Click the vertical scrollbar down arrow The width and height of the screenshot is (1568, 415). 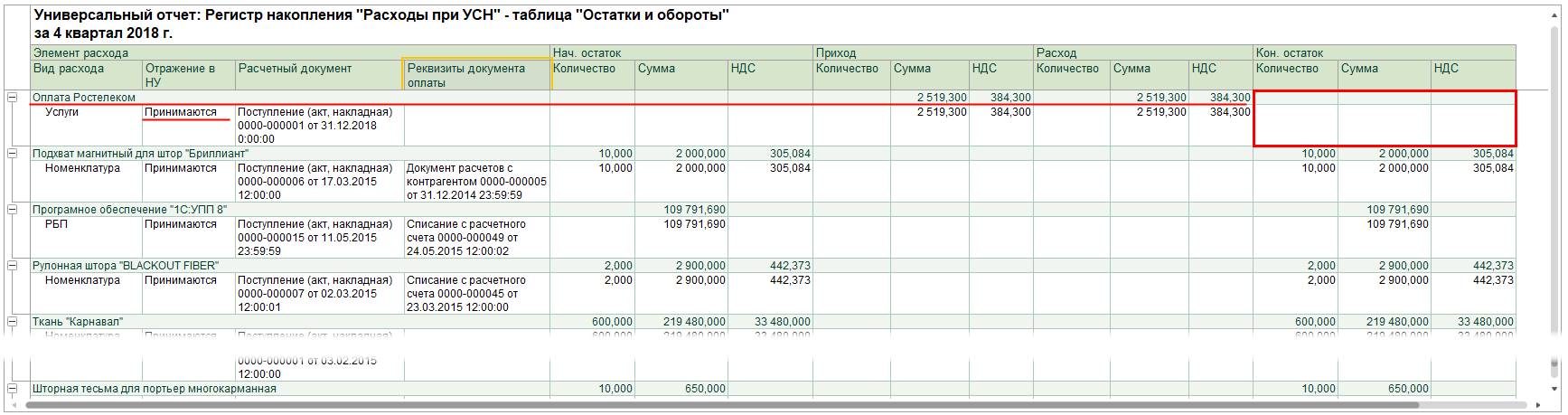(x=1555, y=389)
